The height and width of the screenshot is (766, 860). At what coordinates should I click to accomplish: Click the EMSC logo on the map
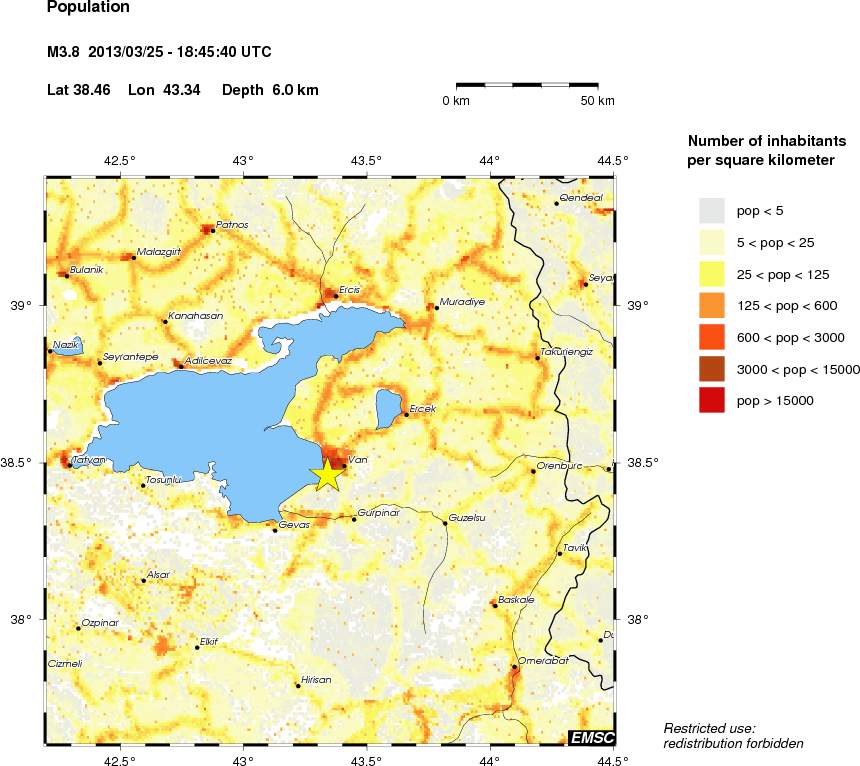592,737
